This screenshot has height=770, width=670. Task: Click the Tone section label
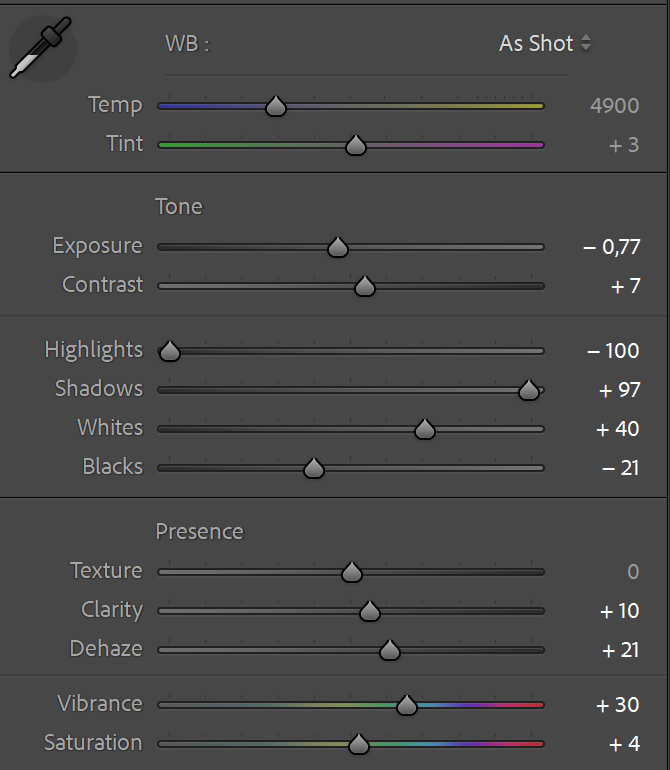point(179,207)
